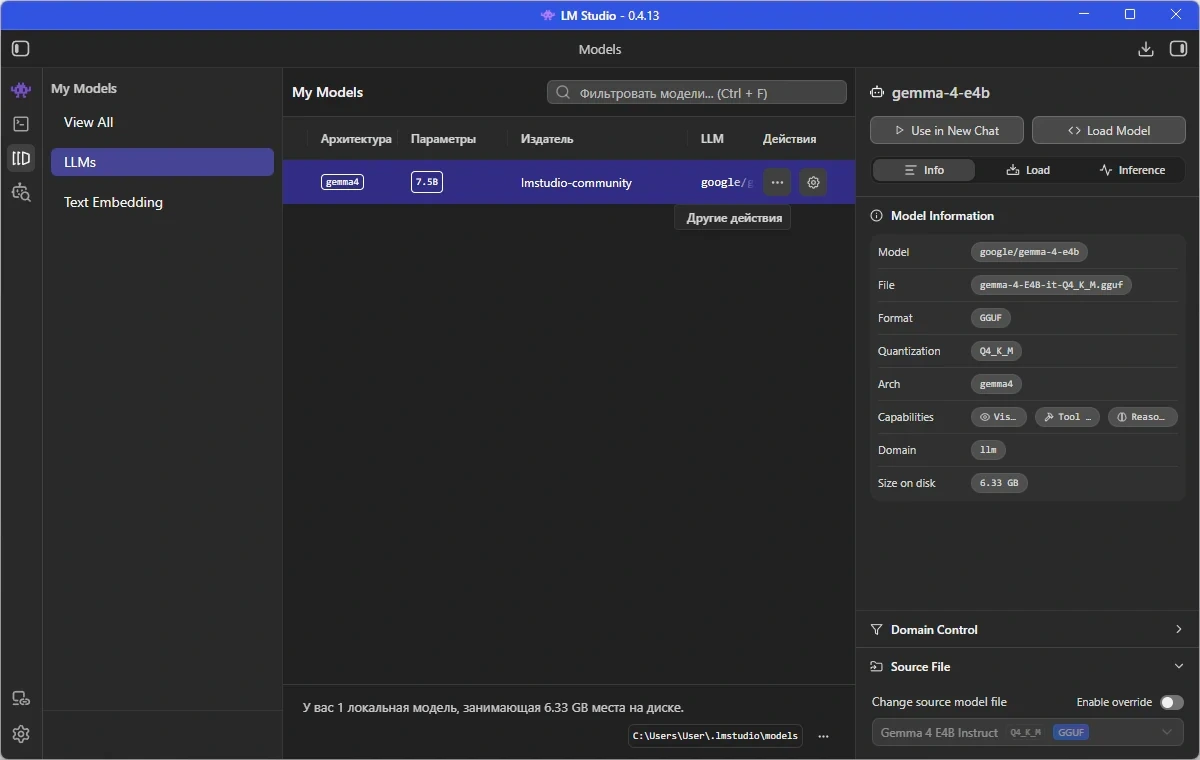Click the Source File icon
Screen dimensions: 1200x760
coord(877,667)
